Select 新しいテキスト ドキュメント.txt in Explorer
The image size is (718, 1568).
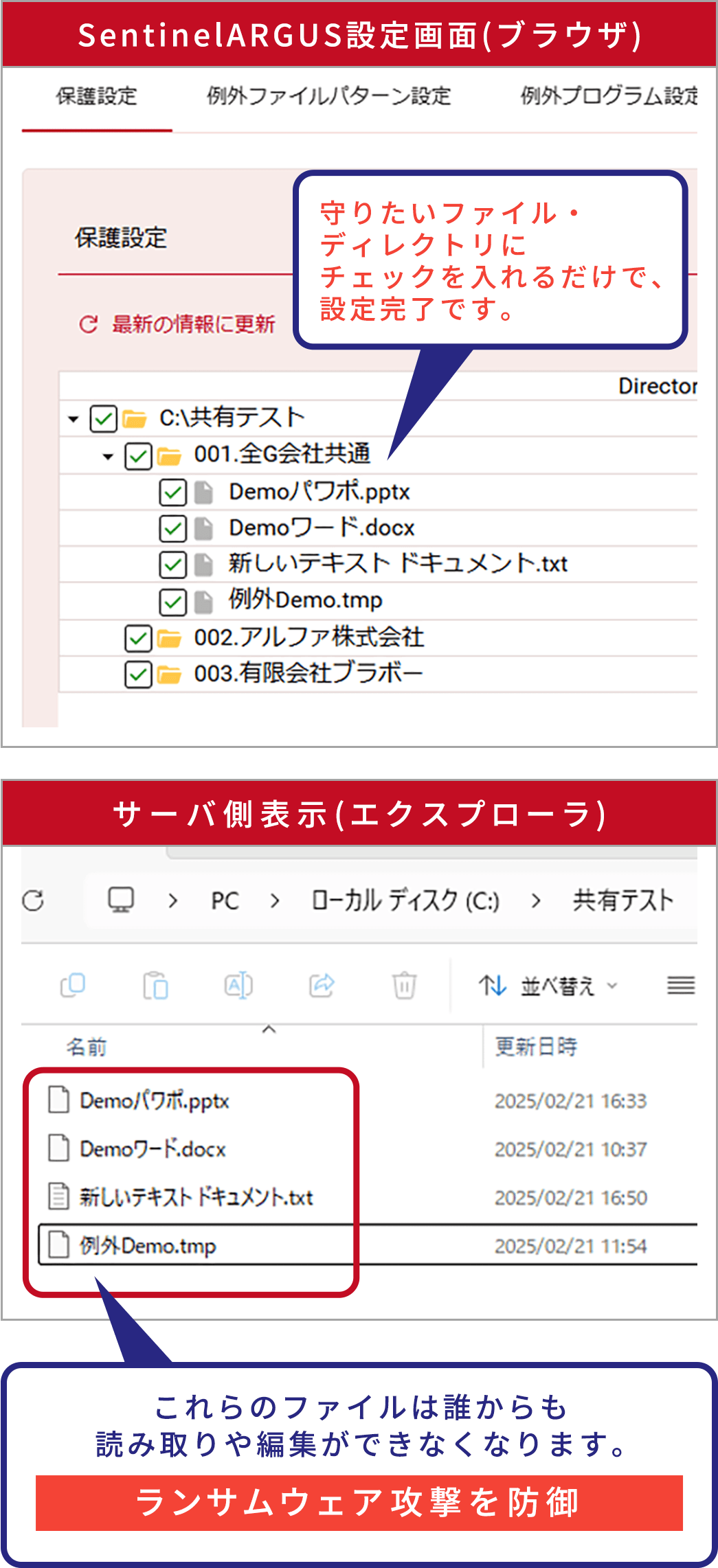[197, 1197]
